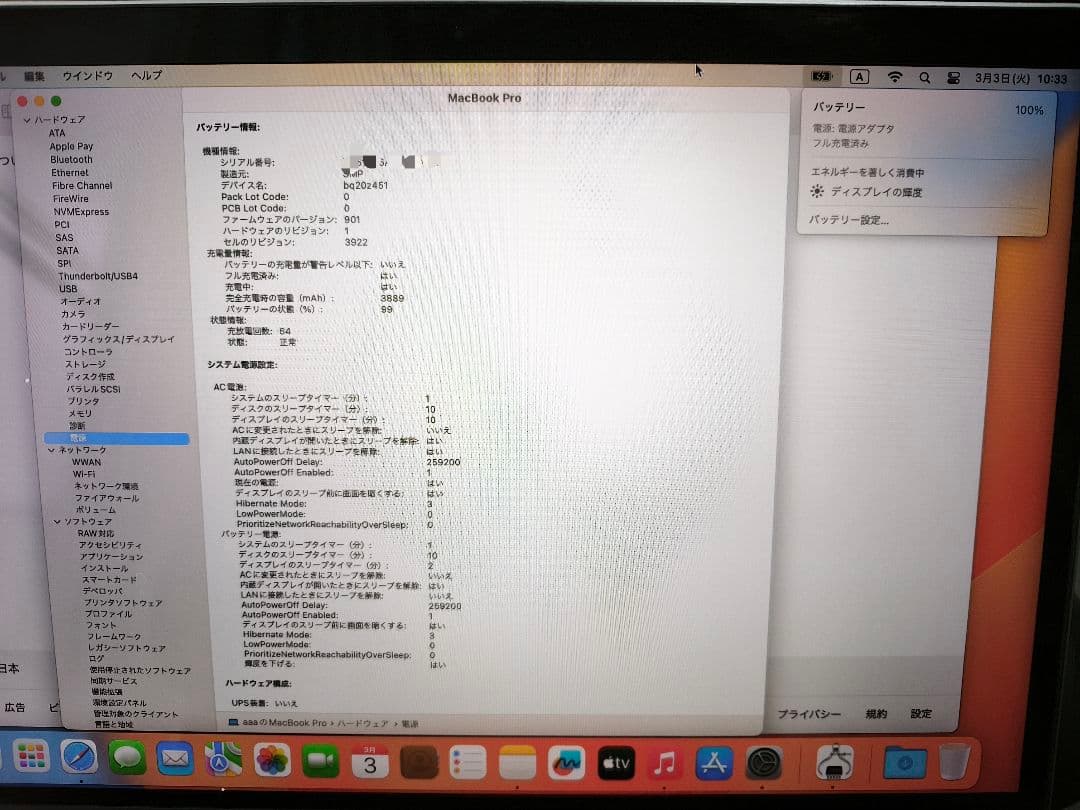
Task: Select ストレージ in the sidebar
Action: click(85, 364)
